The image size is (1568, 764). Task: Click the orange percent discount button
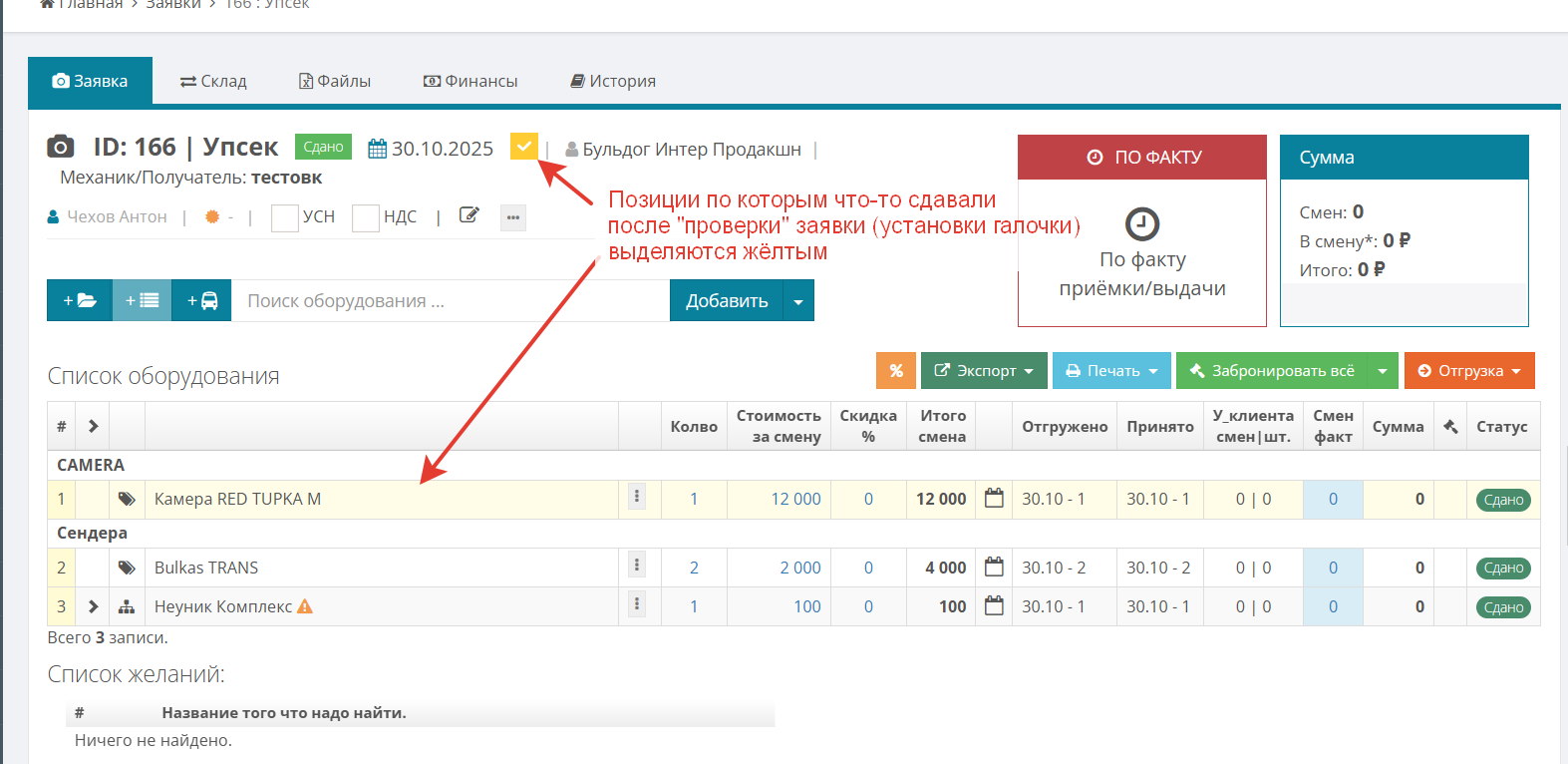pyautogui.click(x=895, y=371)
